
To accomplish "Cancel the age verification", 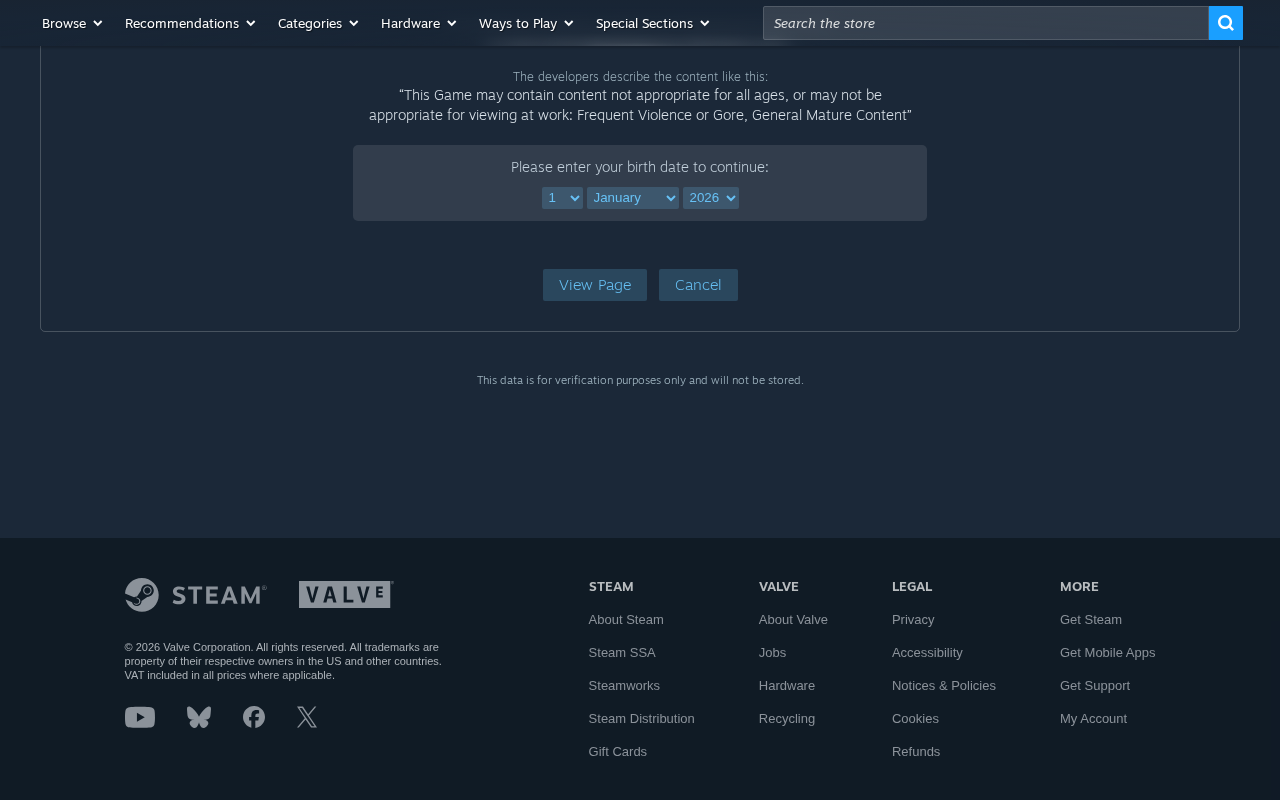I will pyautogui.click(x=698, y=285).
